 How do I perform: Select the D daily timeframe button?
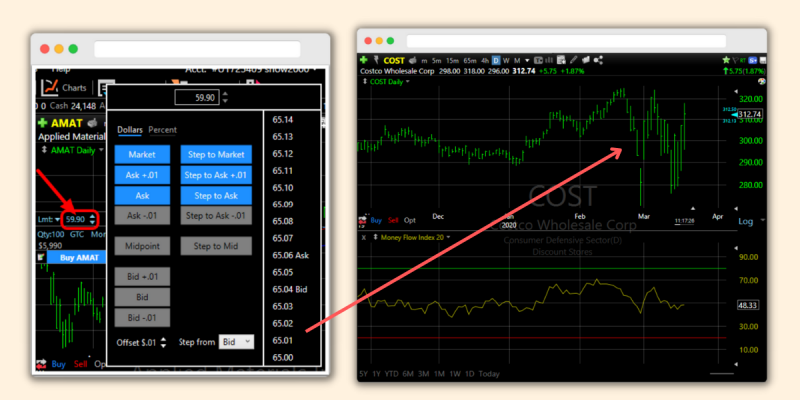[496, 60]
